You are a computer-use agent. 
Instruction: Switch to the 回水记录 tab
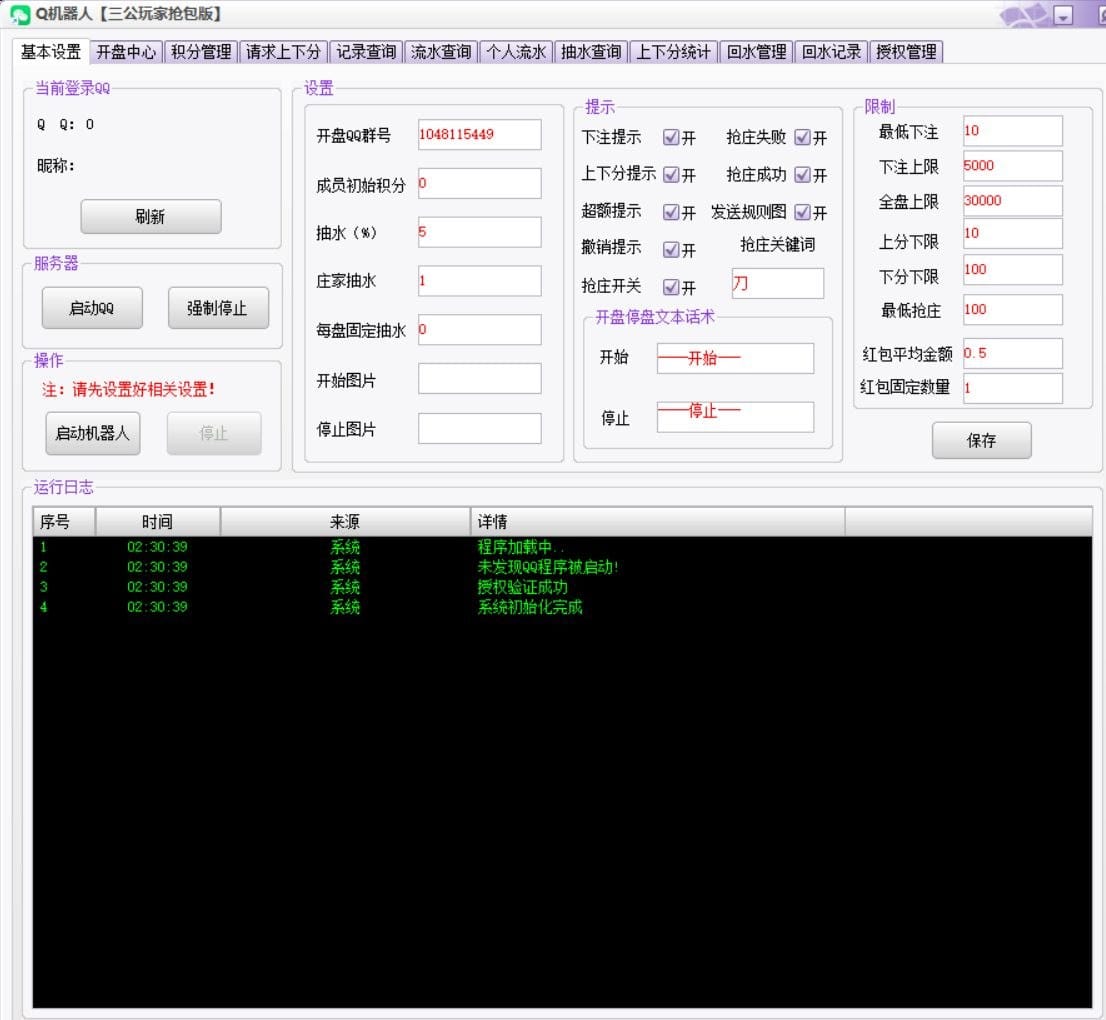pyautogui.click(x=831, y=52)
